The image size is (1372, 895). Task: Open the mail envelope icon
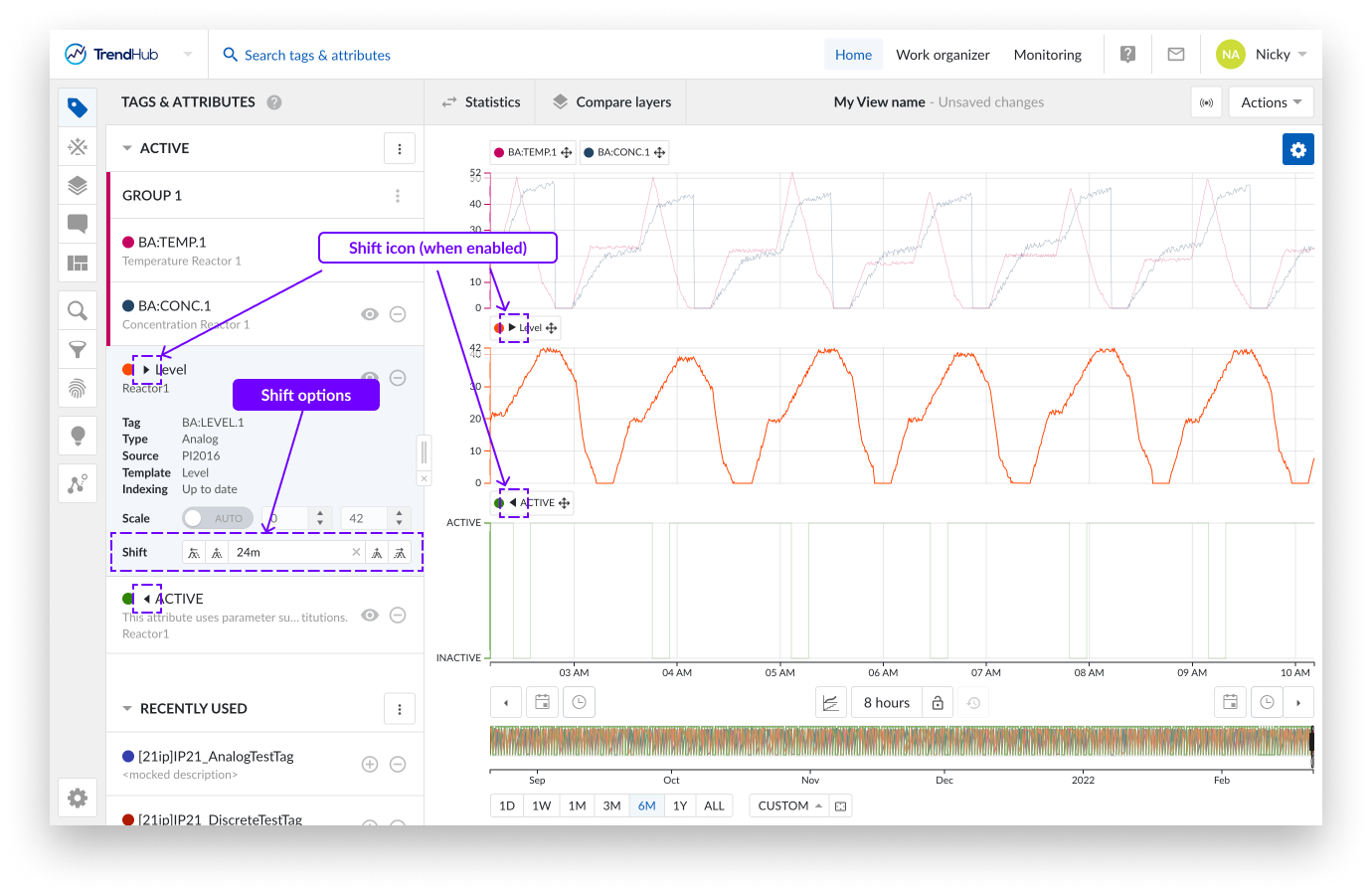[x=1176, y=55]
